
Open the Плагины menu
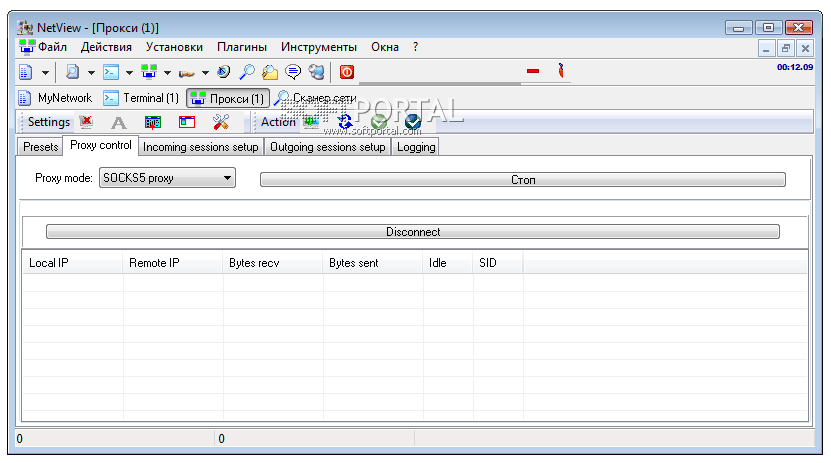[242, 47]
